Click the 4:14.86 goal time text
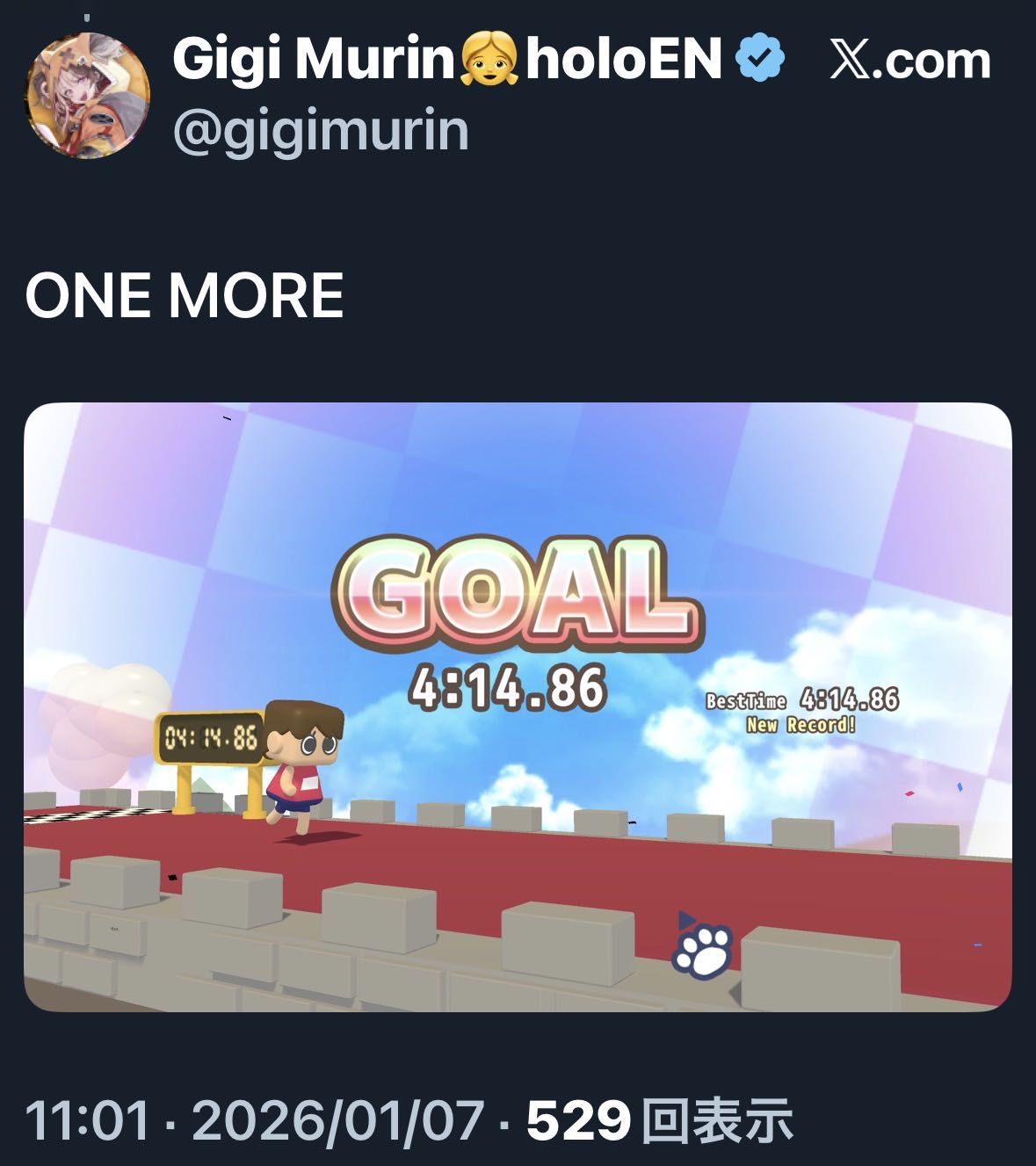The image size is (1036, 1166). 508,687
